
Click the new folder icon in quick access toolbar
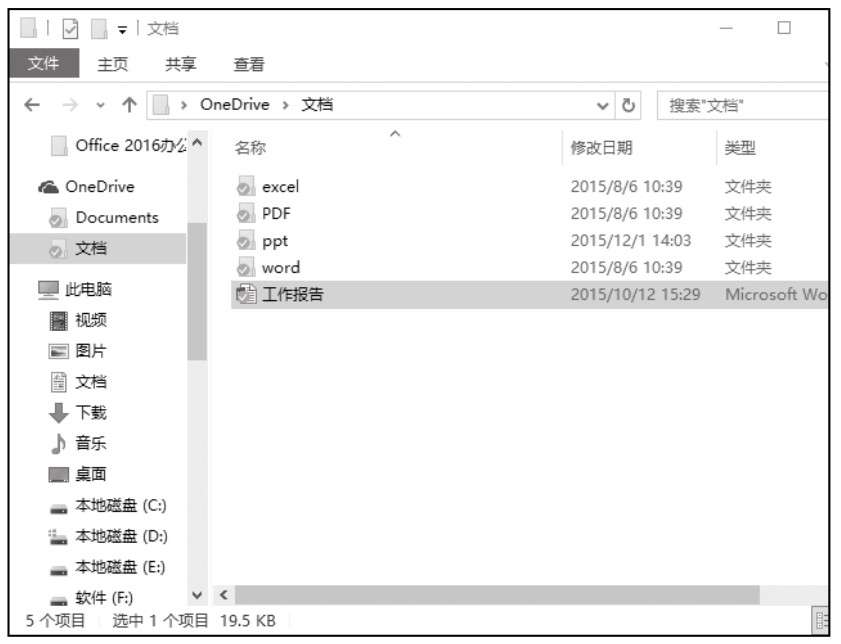point(99,28)
